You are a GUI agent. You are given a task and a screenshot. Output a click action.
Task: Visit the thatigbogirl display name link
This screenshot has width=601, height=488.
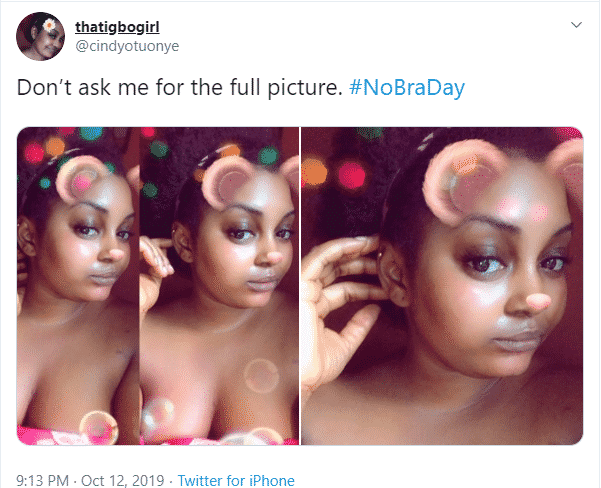117,27
